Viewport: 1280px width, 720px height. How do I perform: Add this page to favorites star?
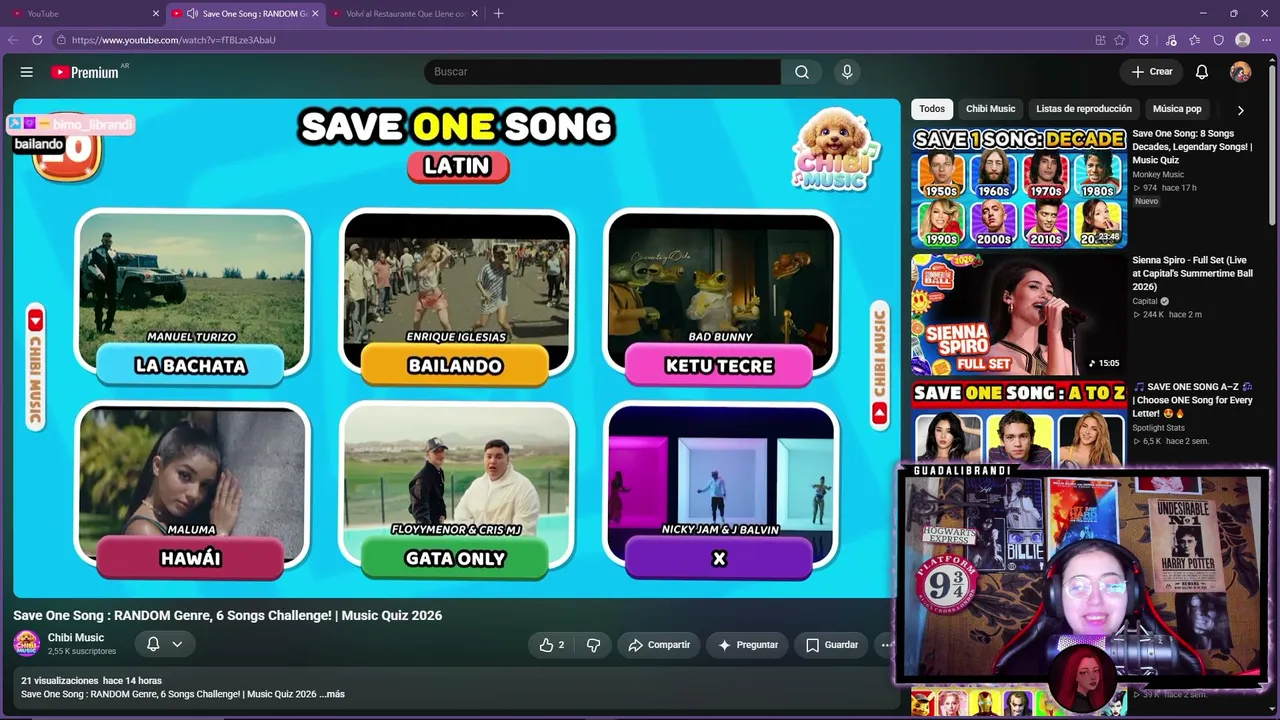(x=1119, y=40)
